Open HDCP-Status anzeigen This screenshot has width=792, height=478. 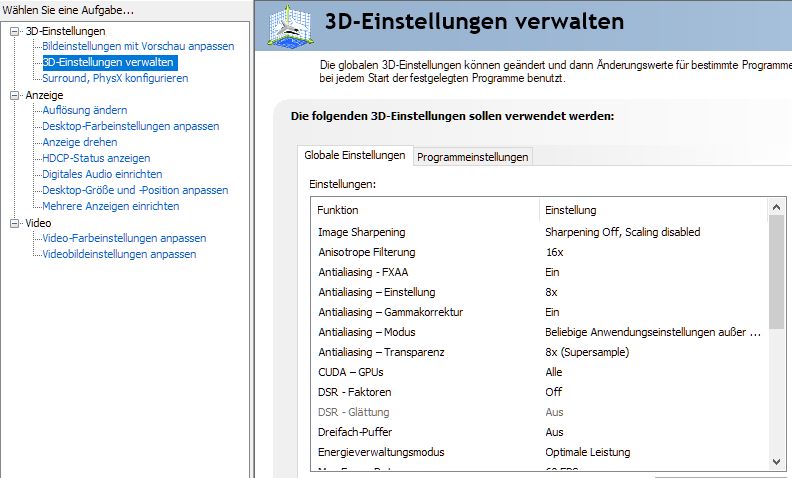click(x=96, y=158)
